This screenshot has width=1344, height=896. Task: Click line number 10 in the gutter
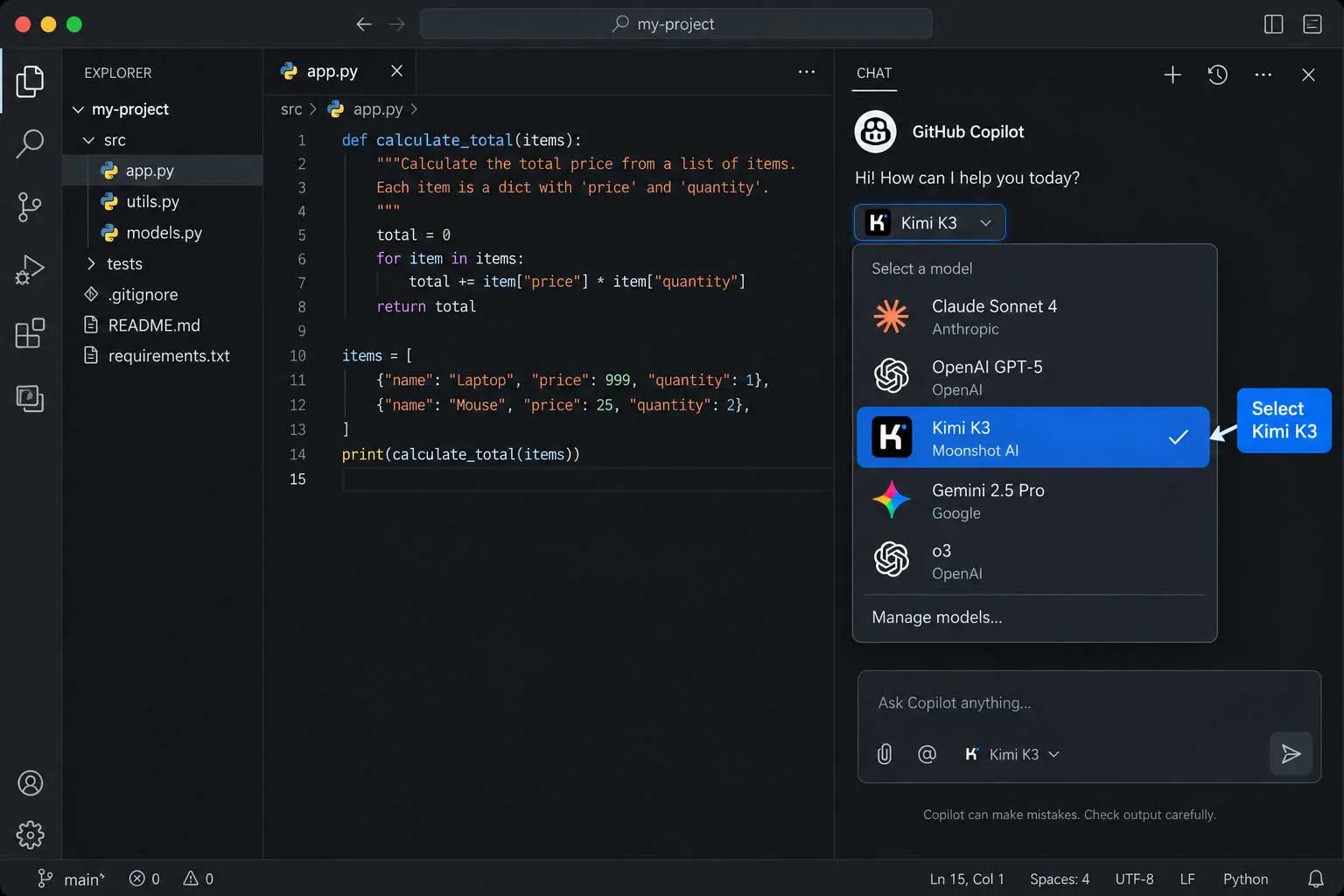(x=297, y=356)
